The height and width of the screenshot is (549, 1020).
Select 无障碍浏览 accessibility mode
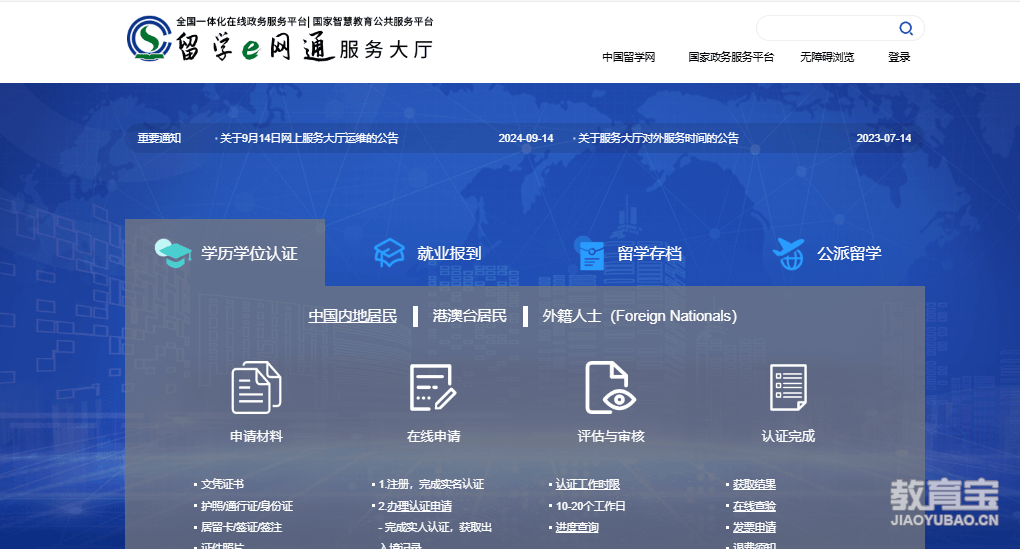[x=827, y=57]
